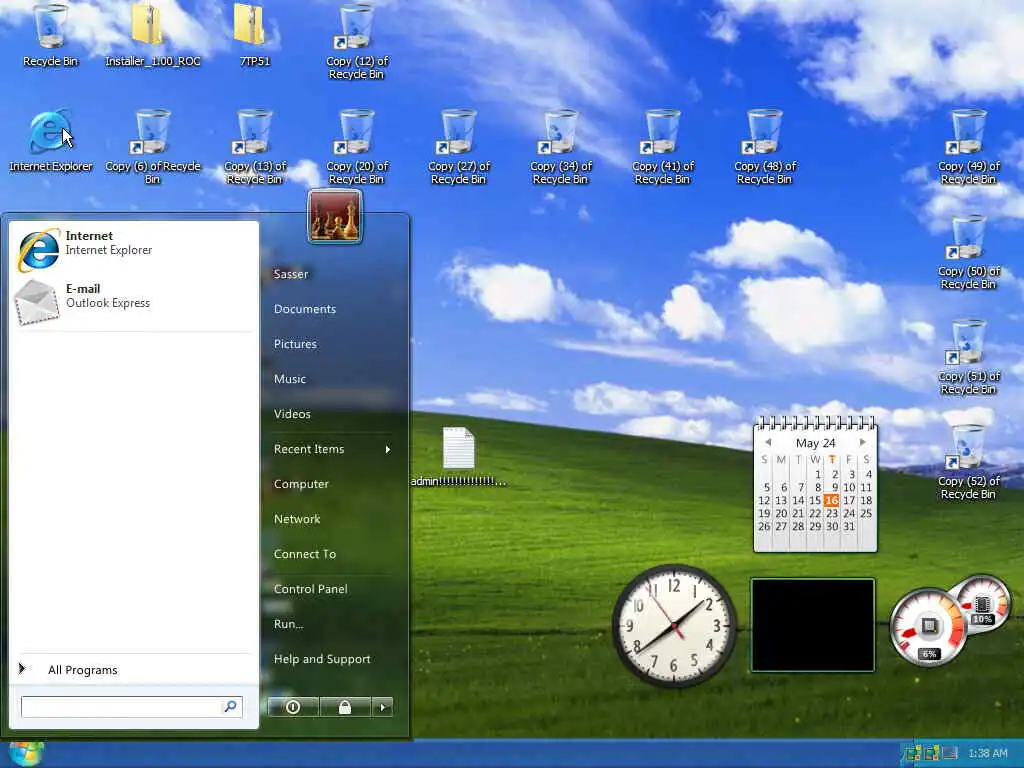Click the search magnifier icon
Viewport: 1024px width, 768px height.
(x=231, y=707)
